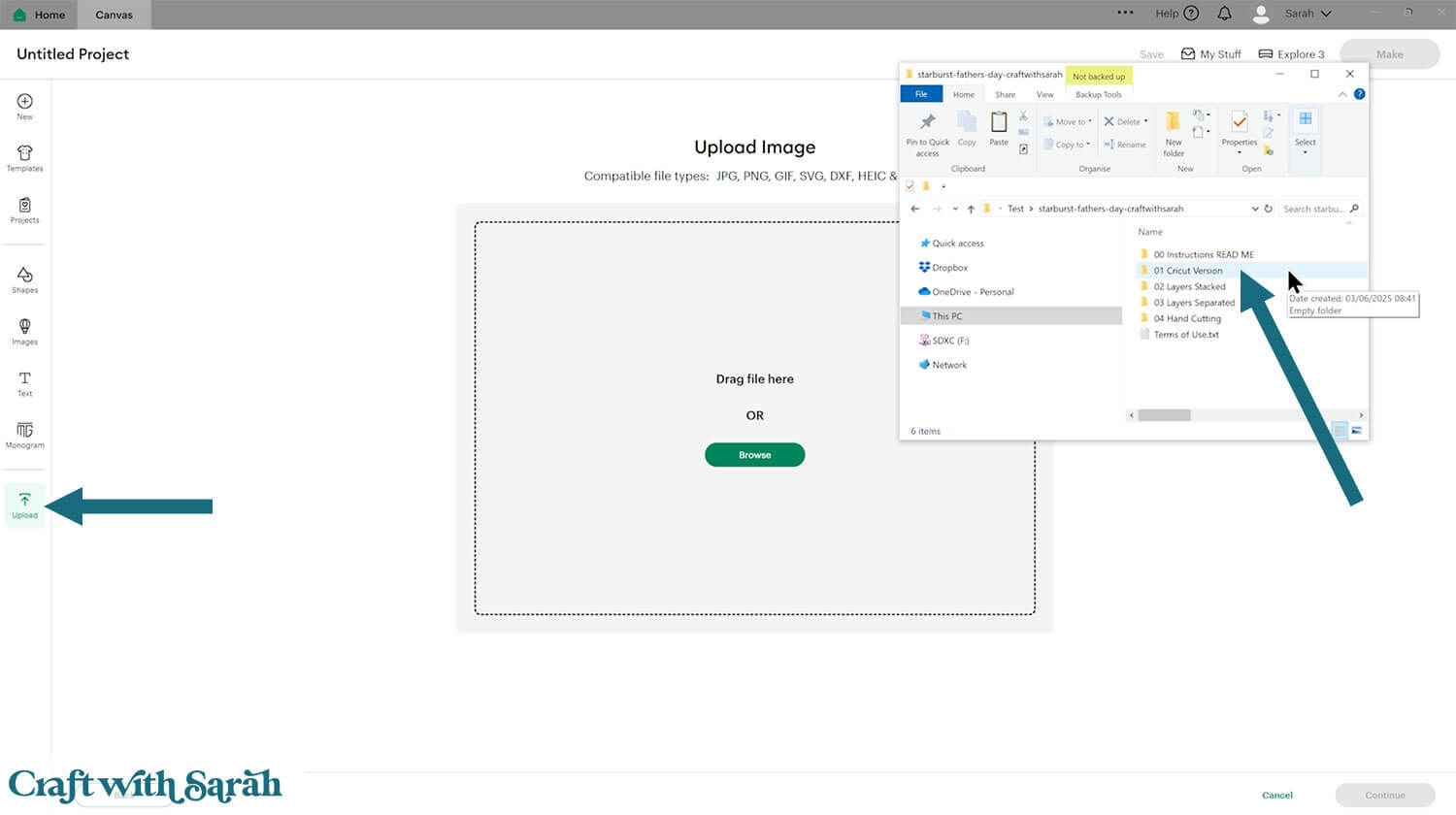Open recent locations dropdown in Explorer
Screen dimensions: 1456x815
pos(955,209)
